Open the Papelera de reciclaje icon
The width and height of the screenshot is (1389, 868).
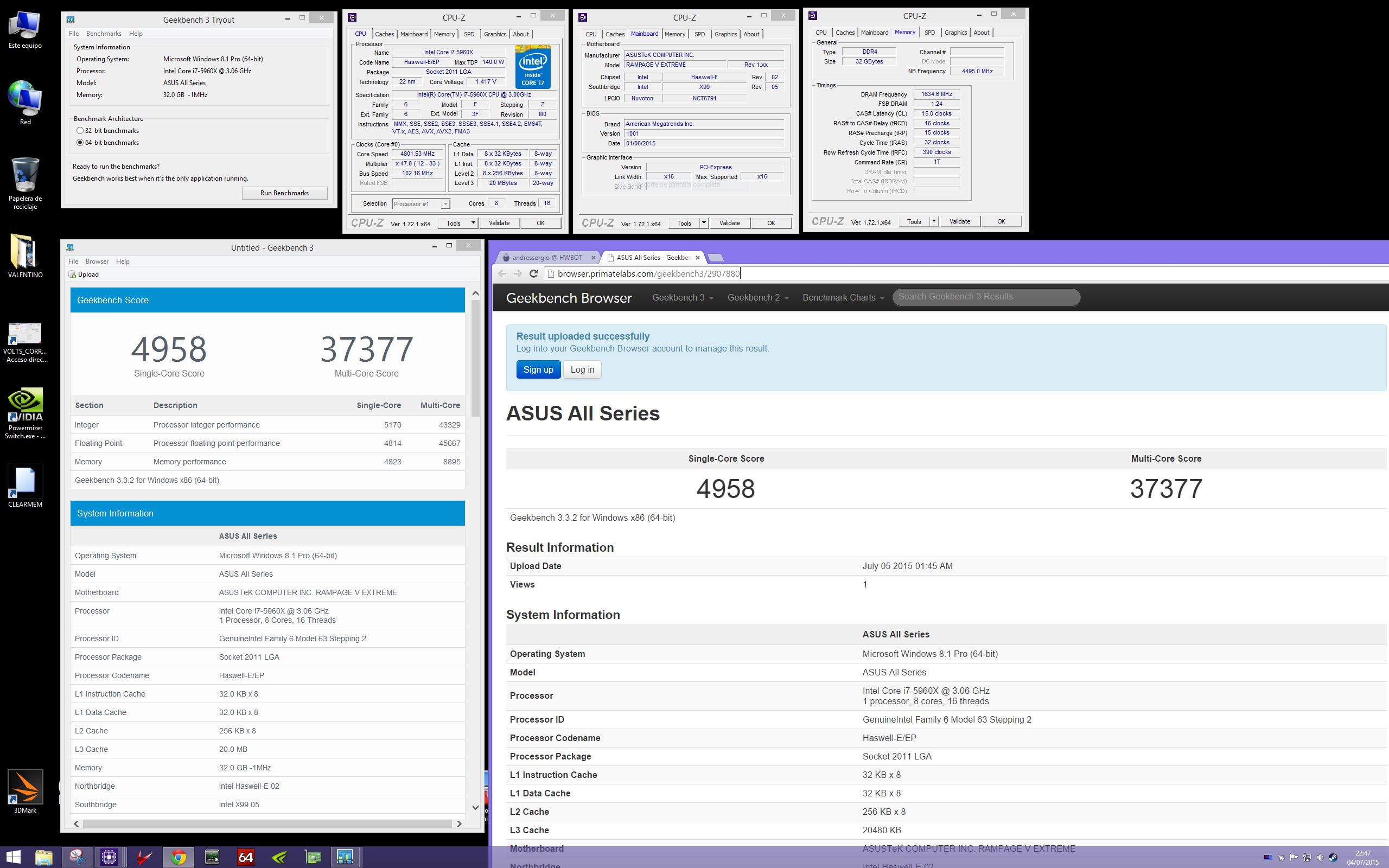pos(24,183)
